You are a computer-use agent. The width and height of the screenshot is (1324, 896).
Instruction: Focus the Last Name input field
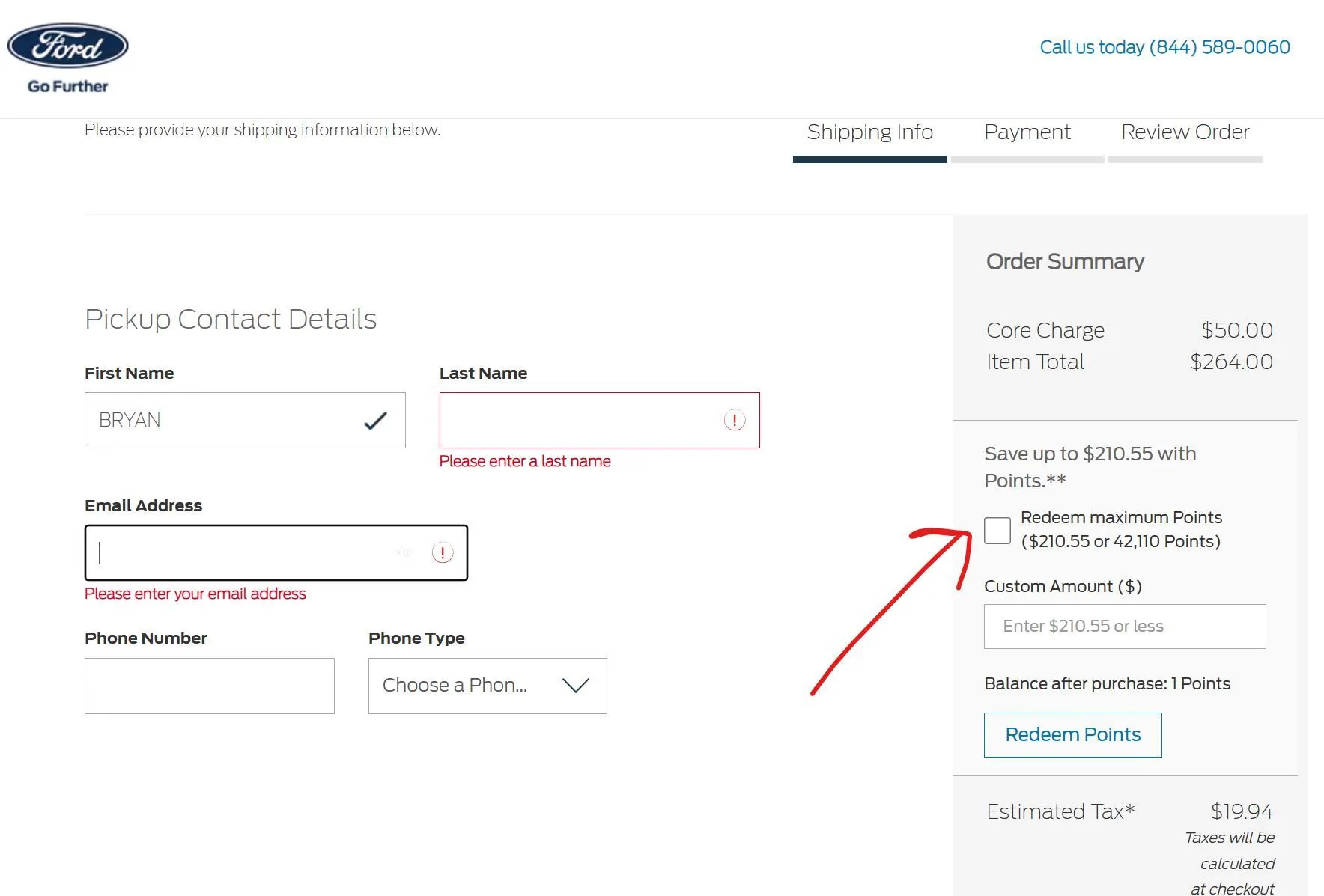click(x=577, y=421)
